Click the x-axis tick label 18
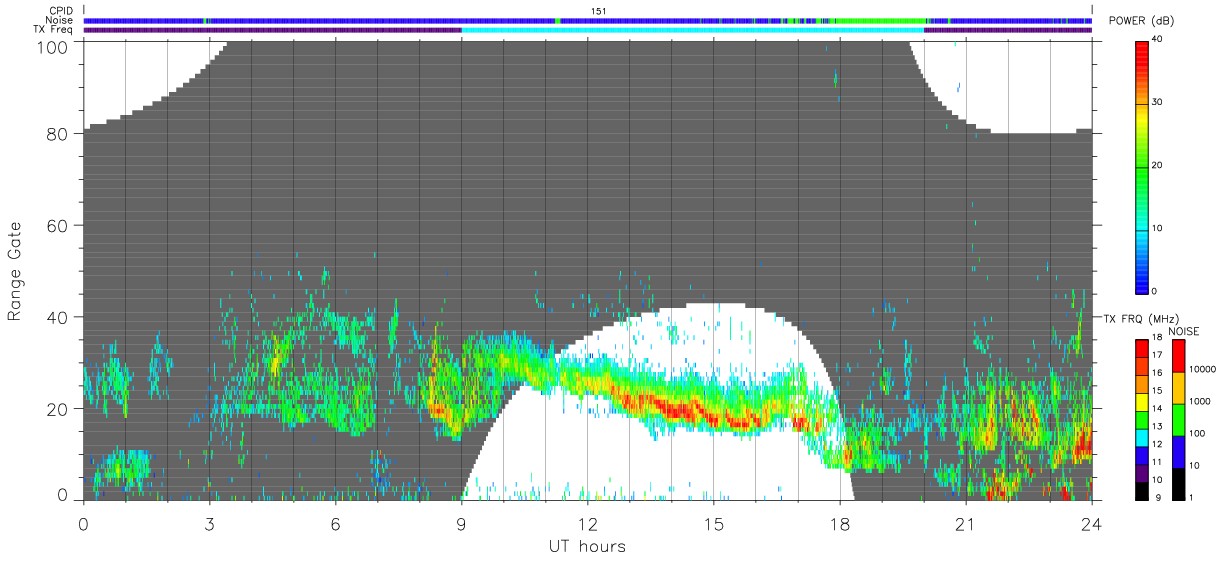Screen dimensions: 1228x567 [839, 523]
